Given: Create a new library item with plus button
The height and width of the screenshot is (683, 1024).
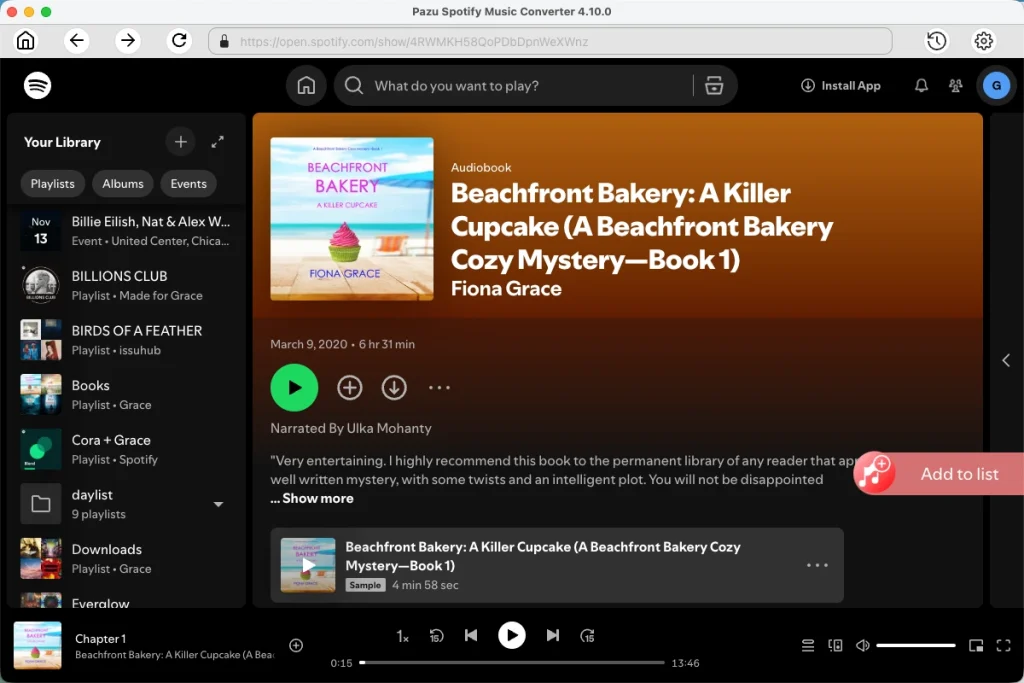Looking at the screenshot, I should [180, 142].
